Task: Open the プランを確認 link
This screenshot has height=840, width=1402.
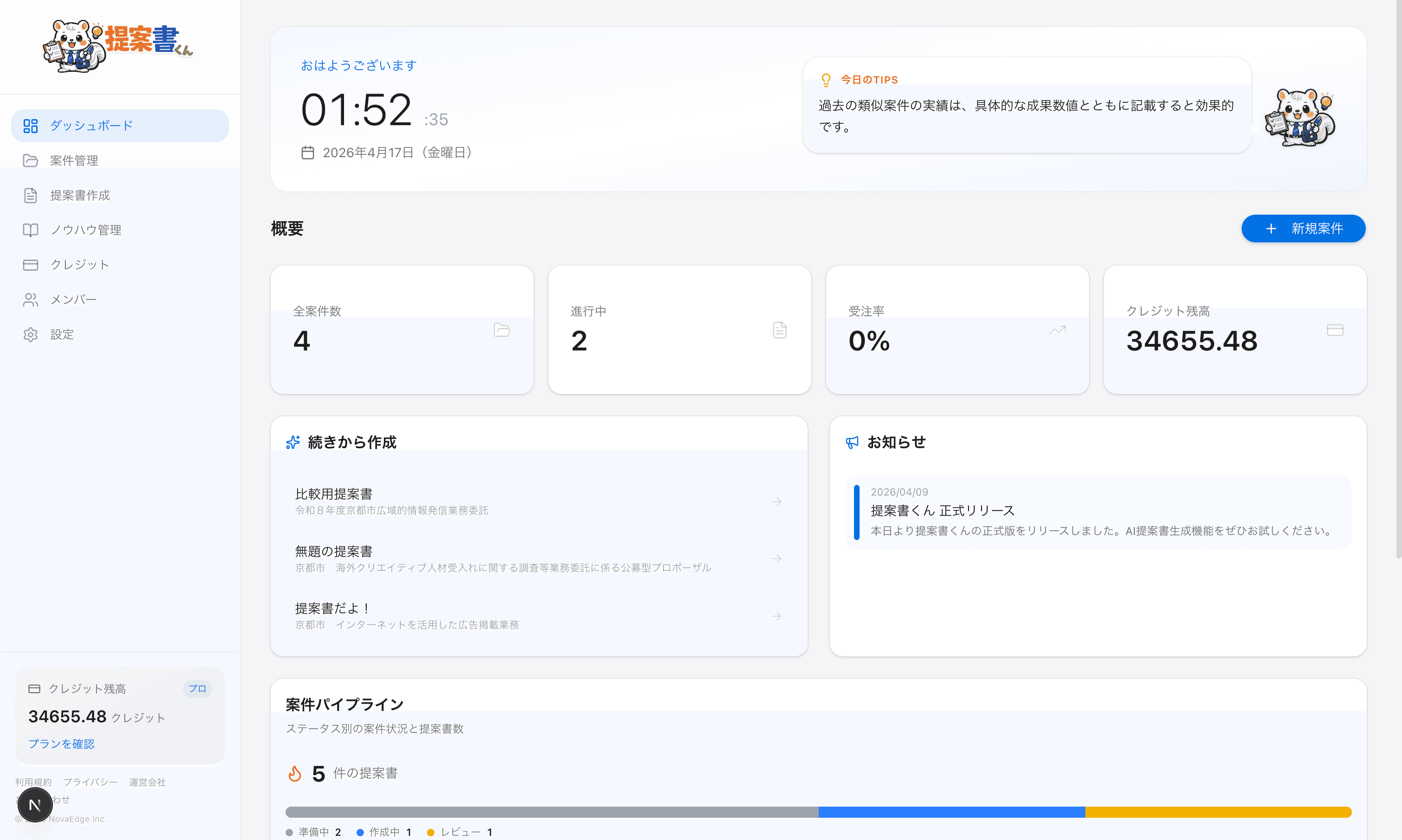Action: click(x=61, y=743)
